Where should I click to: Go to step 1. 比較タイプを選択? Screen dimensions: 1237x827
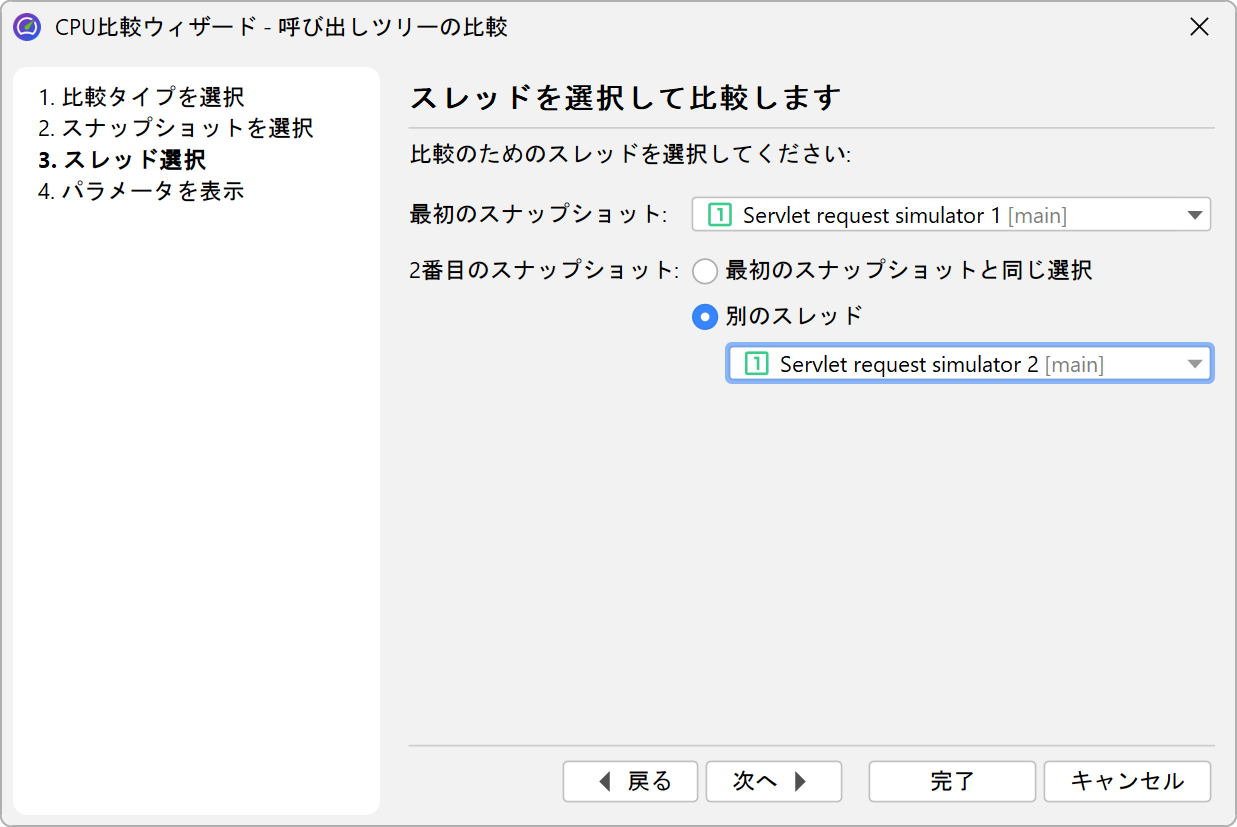pos(141,97)
